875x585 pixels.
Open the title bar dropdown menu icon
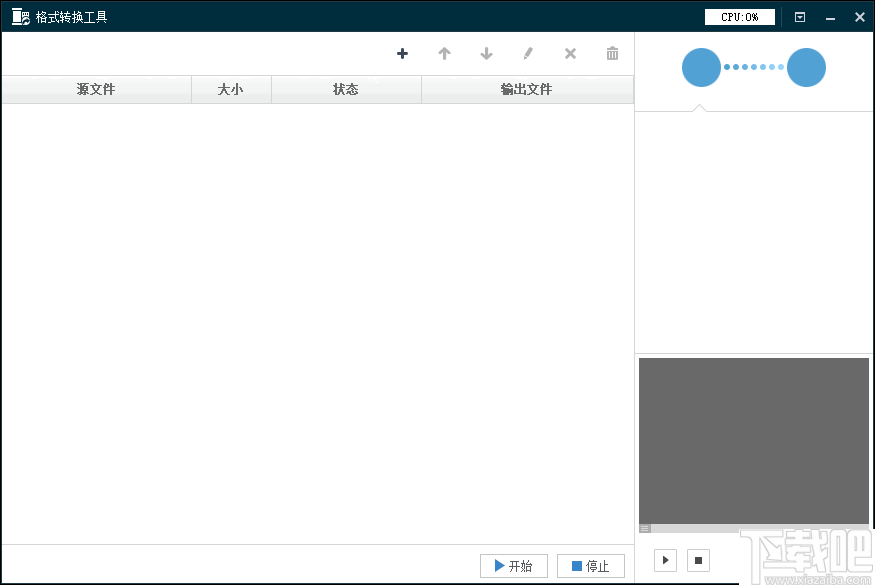800,17
